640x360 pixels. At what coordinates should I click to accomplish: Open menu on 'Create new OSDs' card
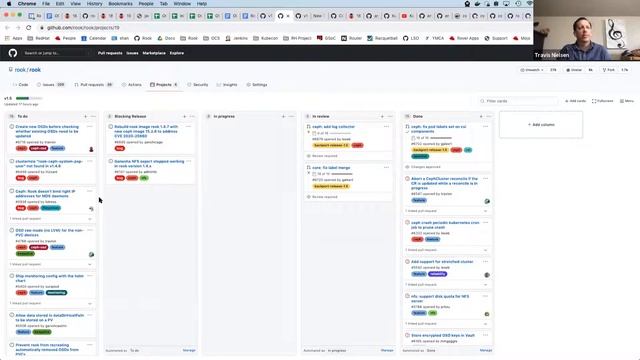click(x=89, y=127)
